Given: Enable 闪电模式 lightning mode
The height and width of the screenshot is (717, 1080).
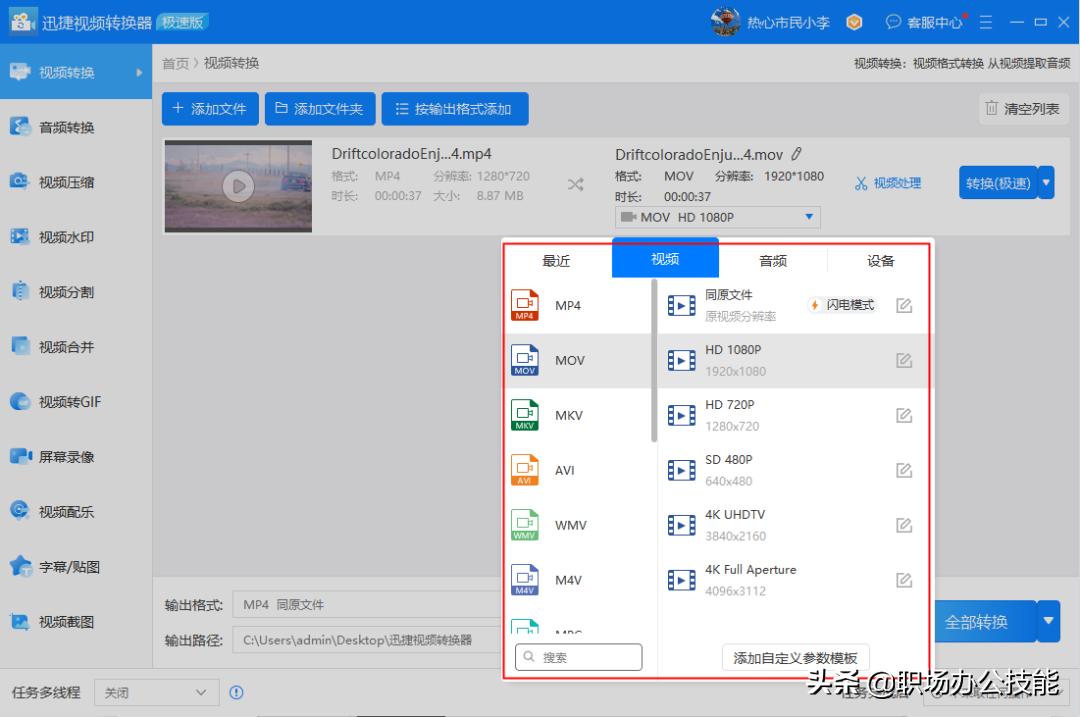Looking at the screenshot, I should [x=844, y=304].
